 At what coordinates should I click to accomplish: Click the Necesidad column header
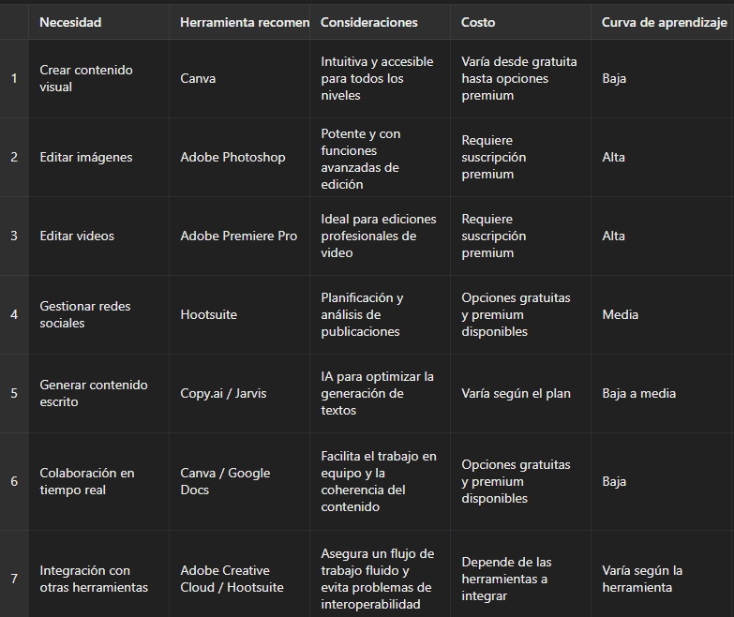click(70, 22)
